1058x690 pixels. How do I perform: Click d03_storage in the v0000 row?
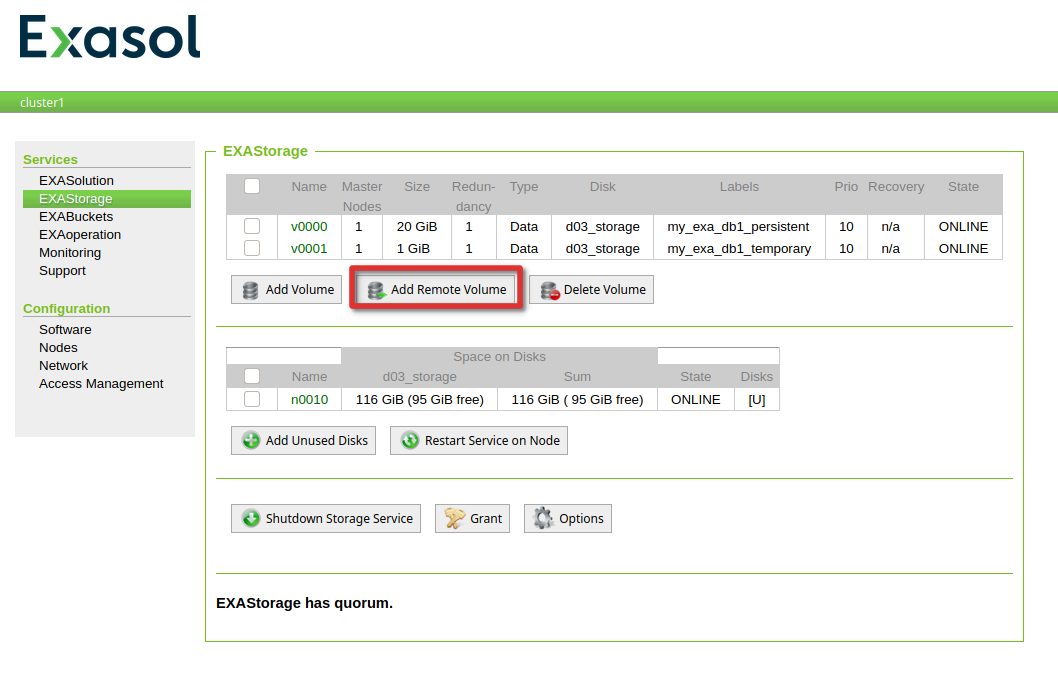[603, 227]
